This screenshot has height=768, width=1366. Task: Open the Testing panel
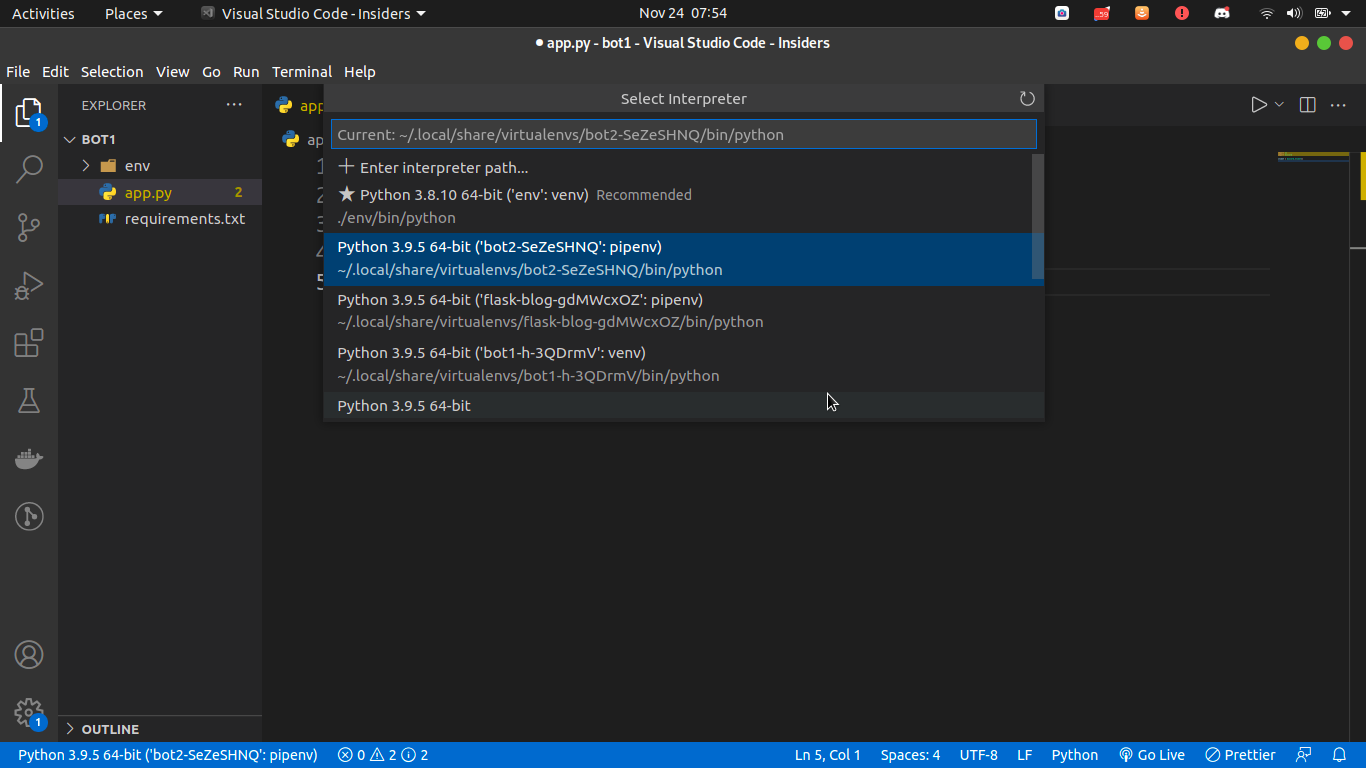pyautogui.click(x=29, y=401)
